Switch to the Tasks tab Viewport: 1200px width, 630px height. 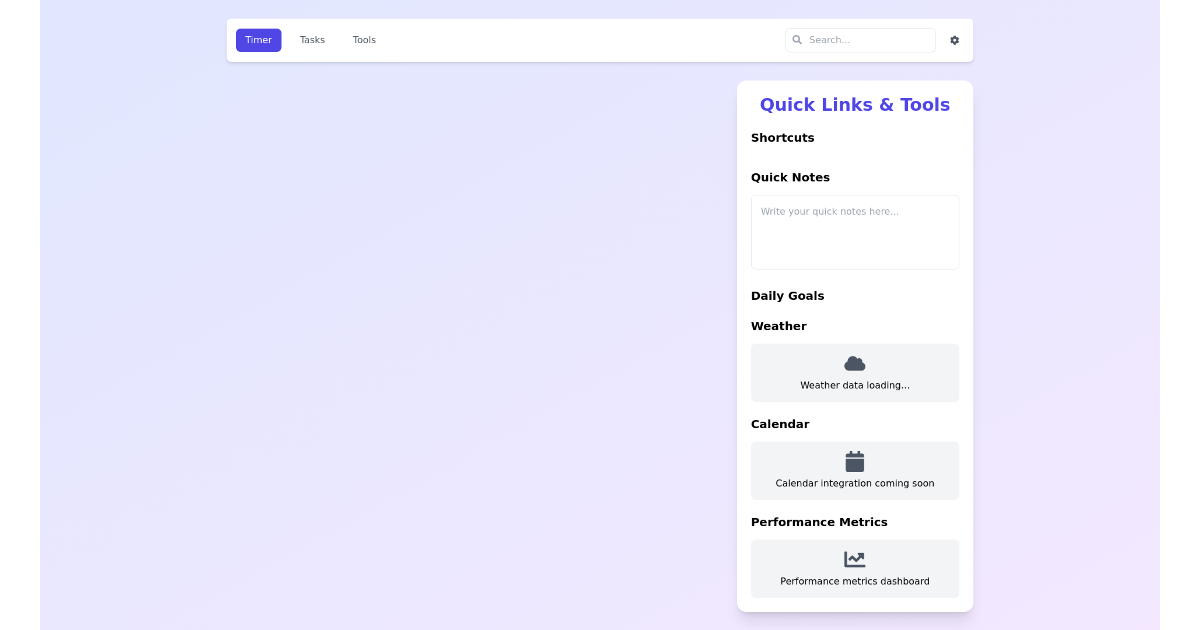(312, 40)
